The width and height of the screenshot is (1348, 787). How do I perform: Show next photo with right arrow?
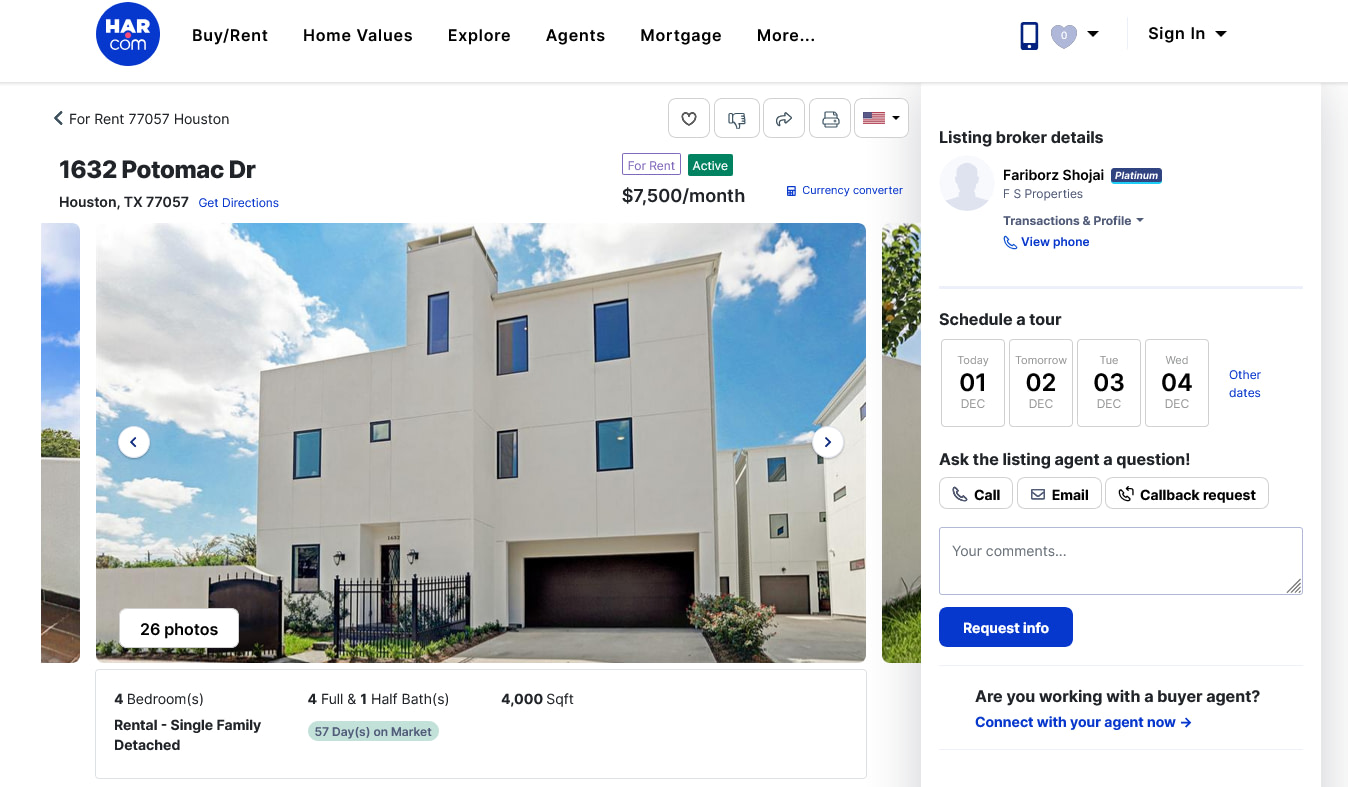click(x=828, y=442)
